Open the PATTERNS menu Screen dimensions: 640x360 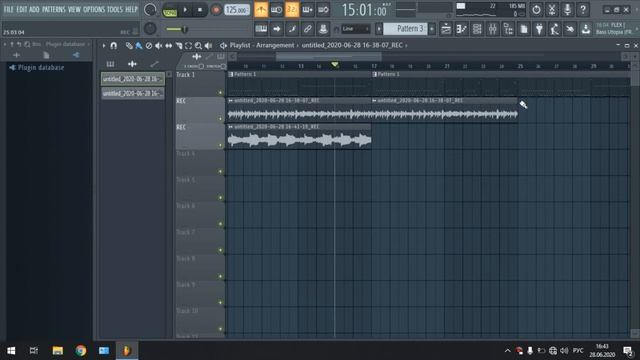[x=53, y=9]
